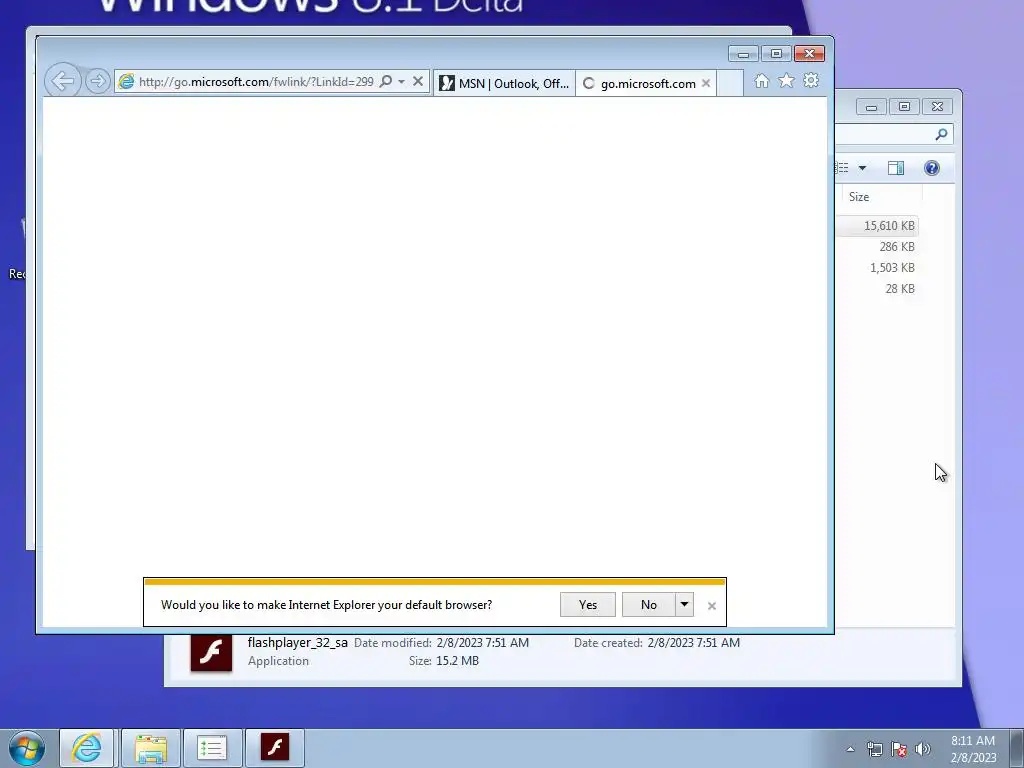Click the Date modified value in details pane
This screenshot has width=1024, height=768.
[x=483, y=643]
